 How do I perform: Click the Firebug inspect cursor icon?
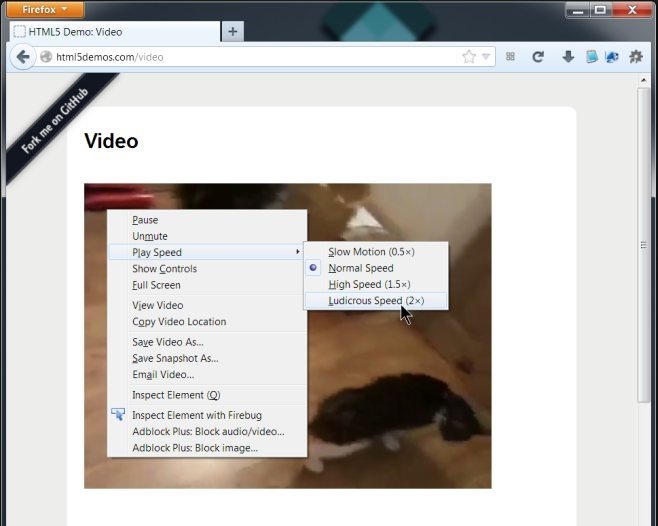(x=118, y=414)
